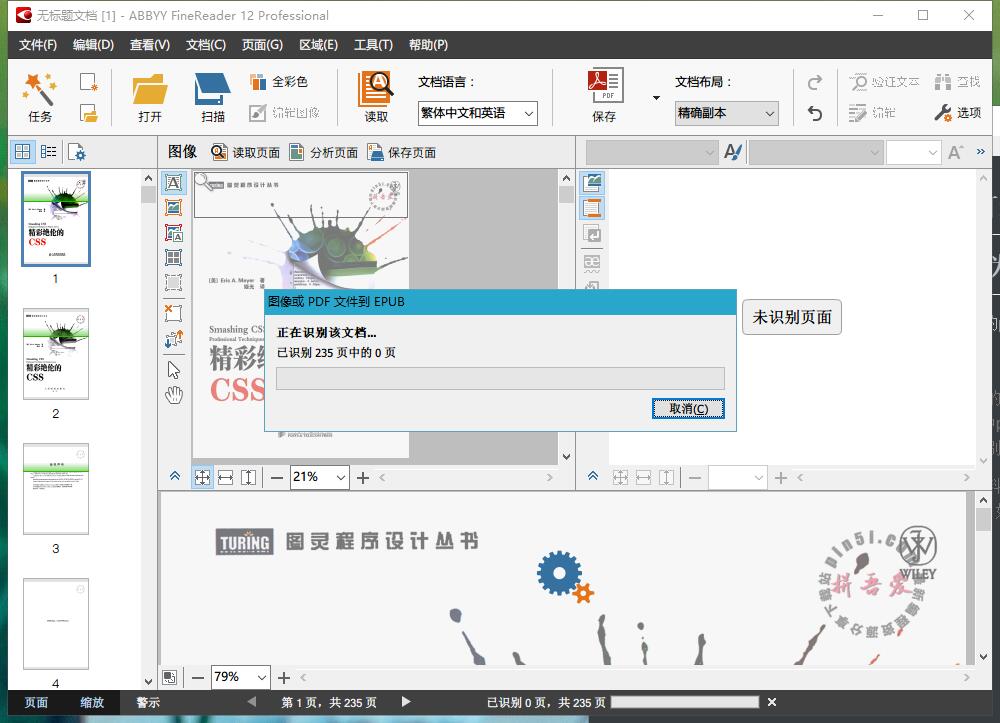Click 保存页面 in image toolbar

pyautogui.click(x=402, y=152)
